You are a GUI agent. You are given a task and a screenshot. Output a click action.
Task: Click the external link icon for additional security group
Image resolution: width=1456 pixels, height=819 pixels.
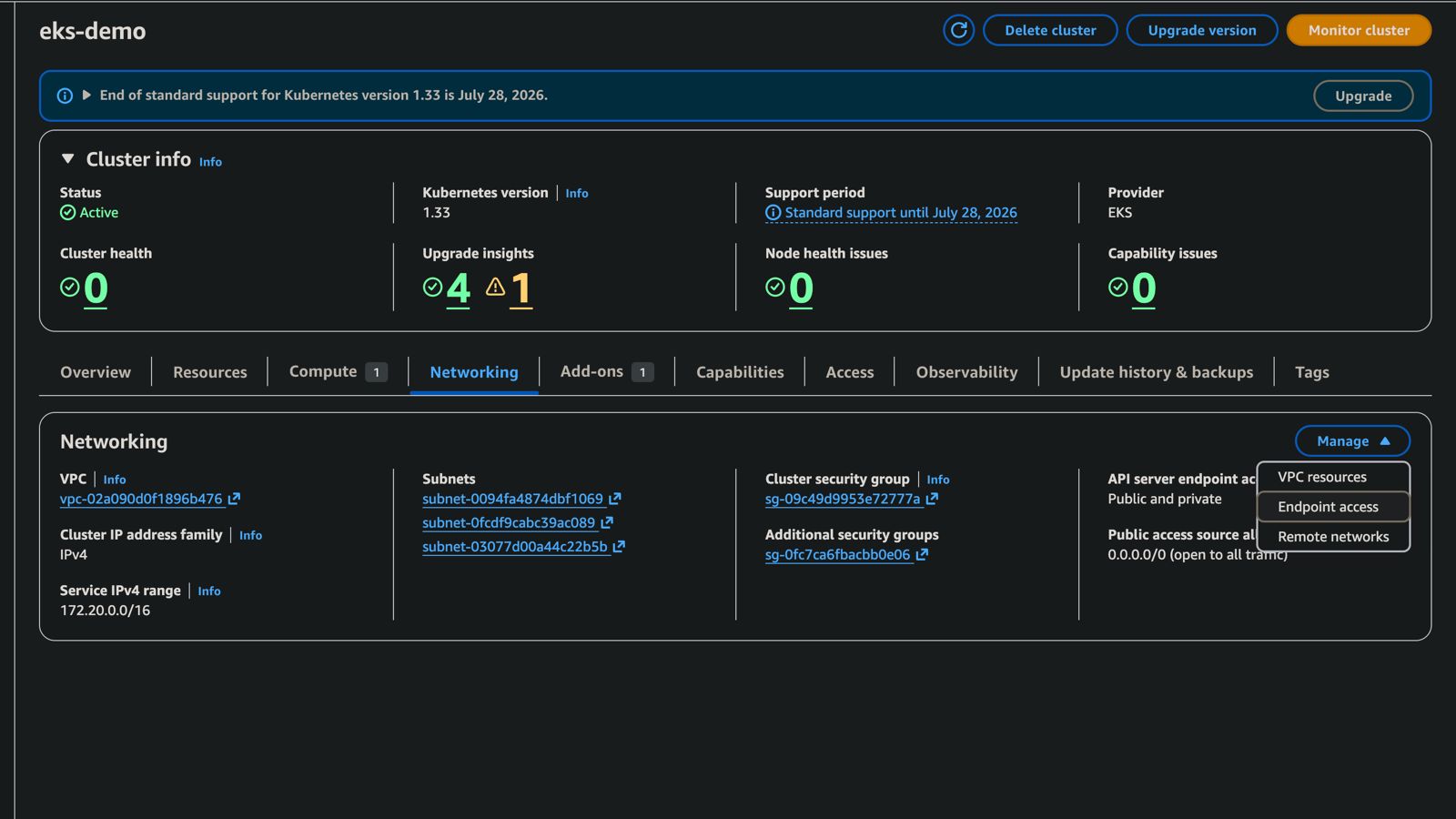[x=922, y=554]
